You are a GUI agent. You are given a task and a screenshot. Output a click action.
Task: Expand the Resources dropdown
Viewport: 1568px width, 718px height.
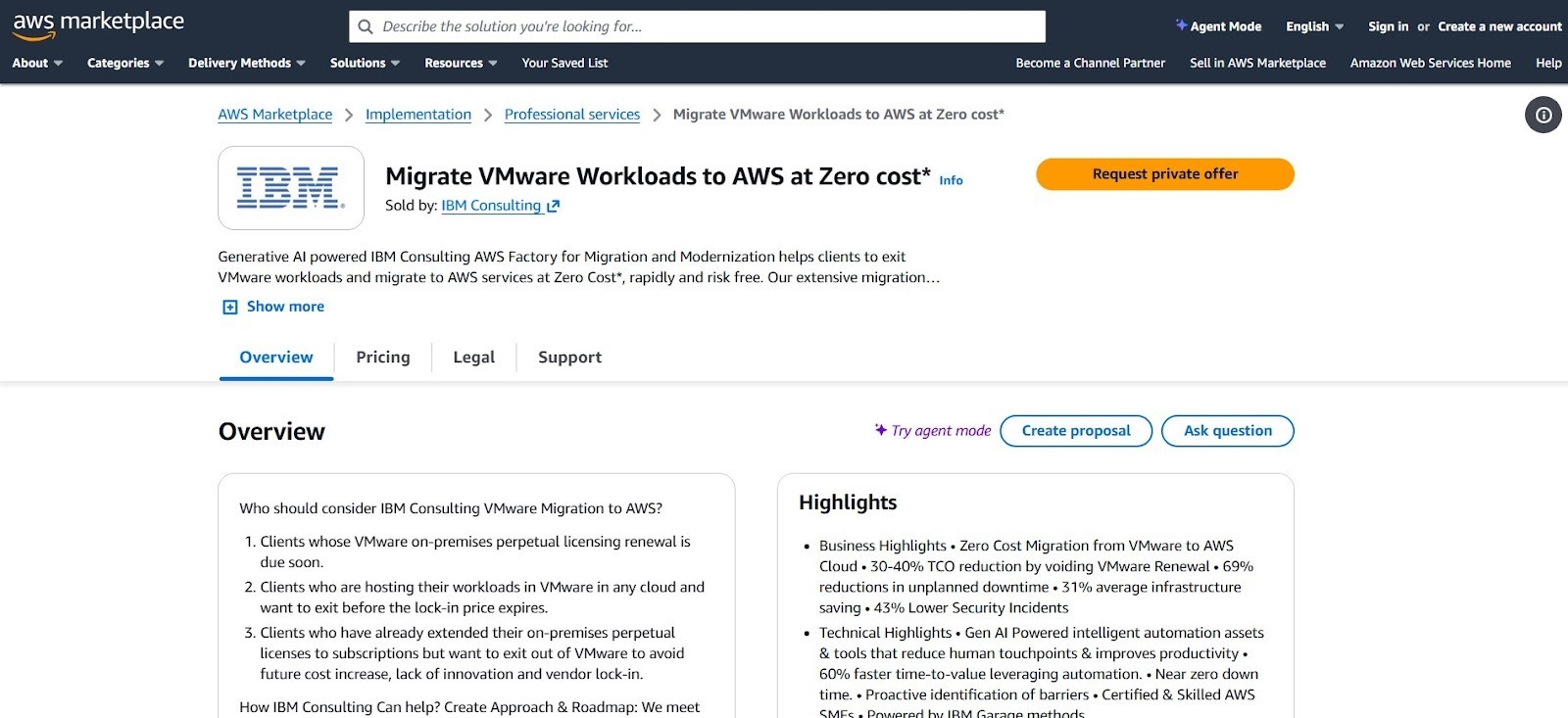point(461,63)
